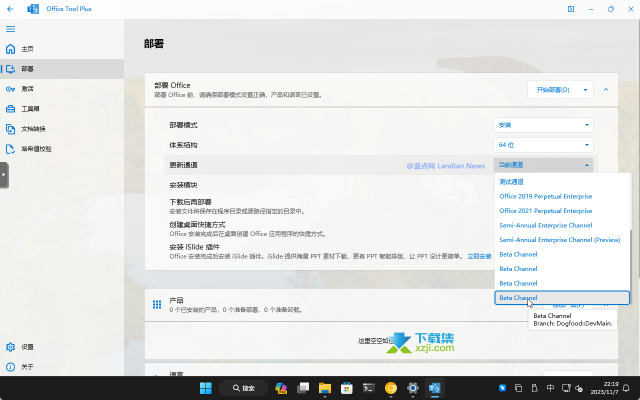This screenshot has height=400, width=640.
Task: Go to 主页 home page
Action: click(62, 49)
